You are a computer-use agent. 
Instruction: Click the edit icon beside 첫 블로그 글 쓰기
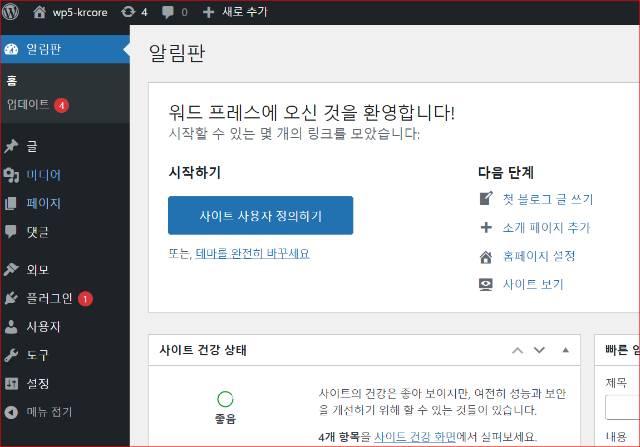point(486,199)
